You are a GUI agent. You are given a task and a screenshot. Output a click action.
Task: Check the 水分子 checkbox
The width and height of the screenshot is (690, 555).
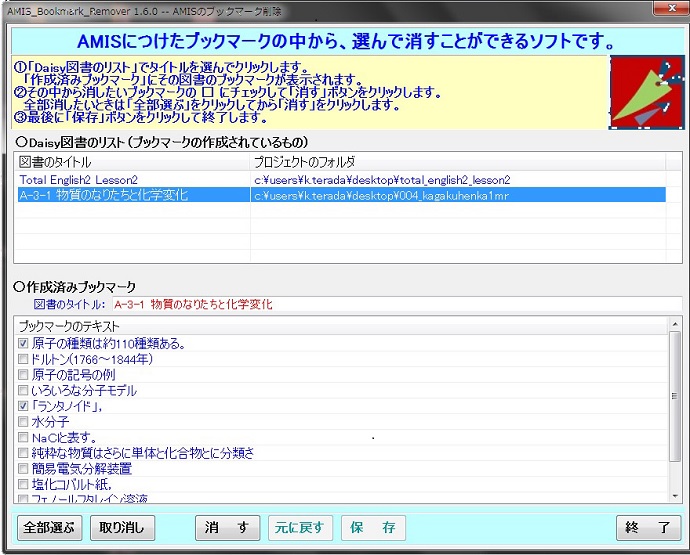(23, 422)
